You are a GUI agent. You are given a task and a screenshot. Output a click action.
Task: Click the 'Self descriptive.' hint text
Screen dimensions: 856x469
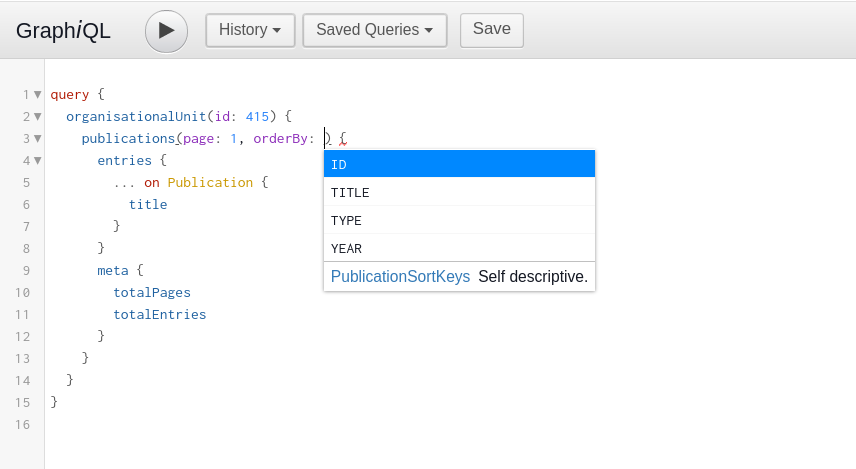pyautogui.click(x=533, y=276)
